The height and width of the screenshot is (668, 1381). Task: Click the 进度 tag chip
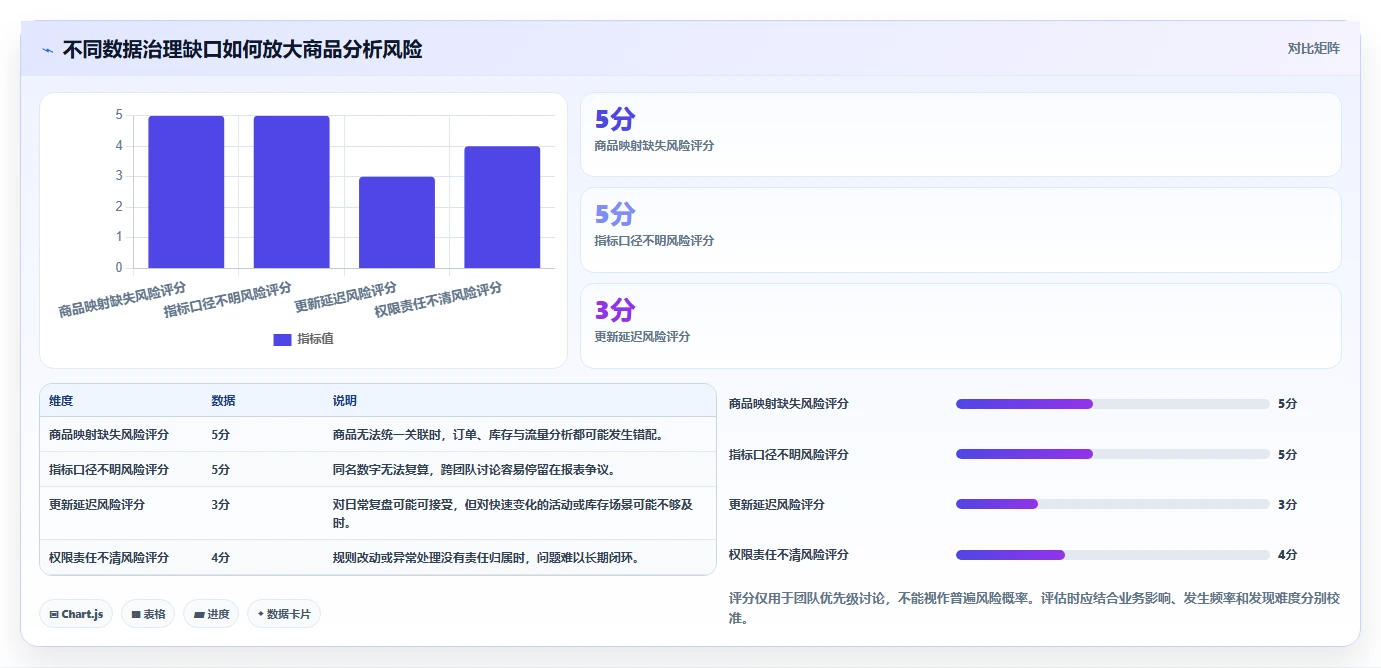[x=211, y=614]
